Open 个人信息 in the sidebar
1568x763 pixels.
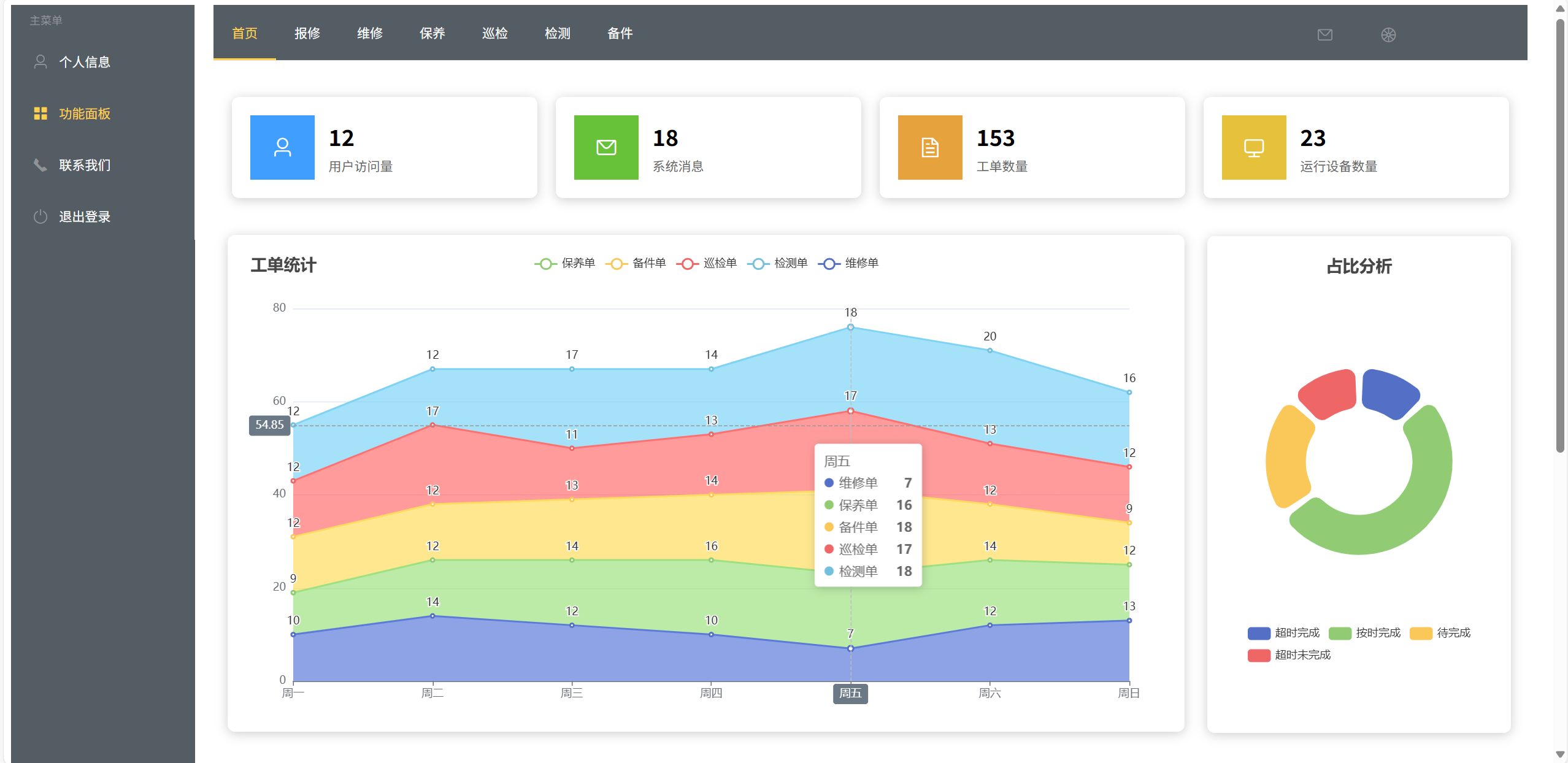tap(84, 62)
